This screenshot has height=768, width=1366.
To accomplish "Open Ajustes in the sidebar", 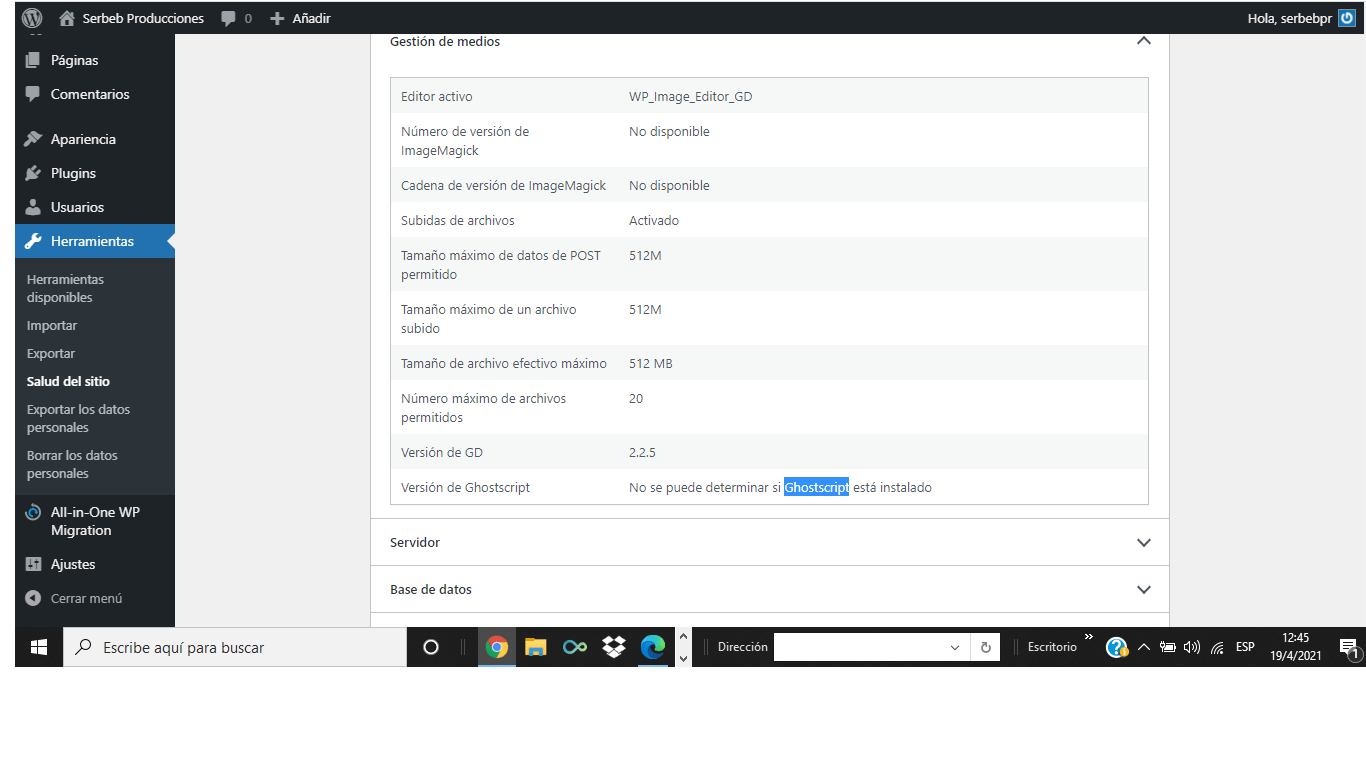I will pos(73,564).
